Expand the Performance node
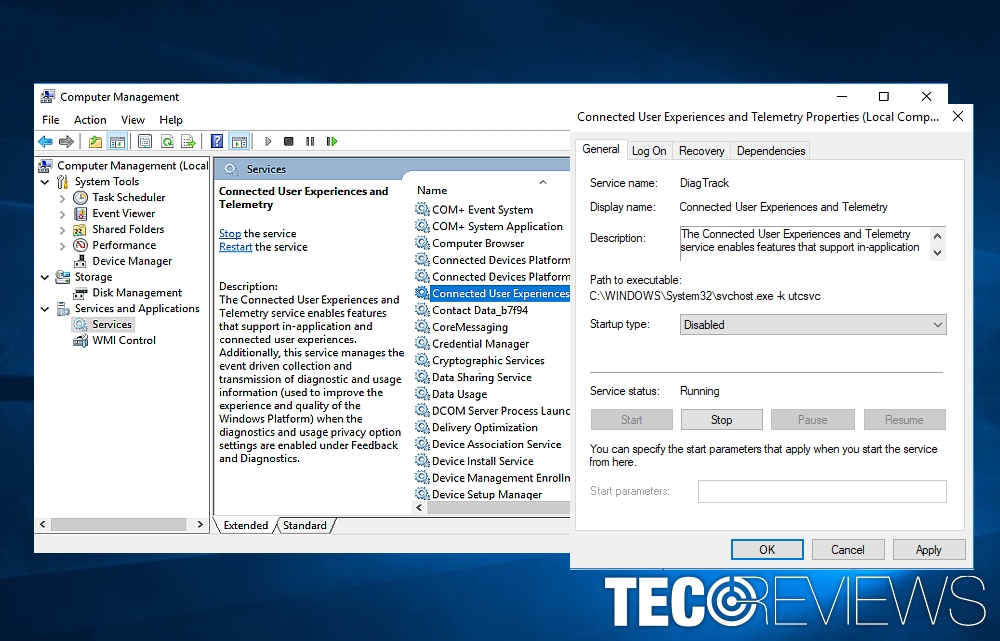Viewport: 1000px width, 641px height. [62, 246]
